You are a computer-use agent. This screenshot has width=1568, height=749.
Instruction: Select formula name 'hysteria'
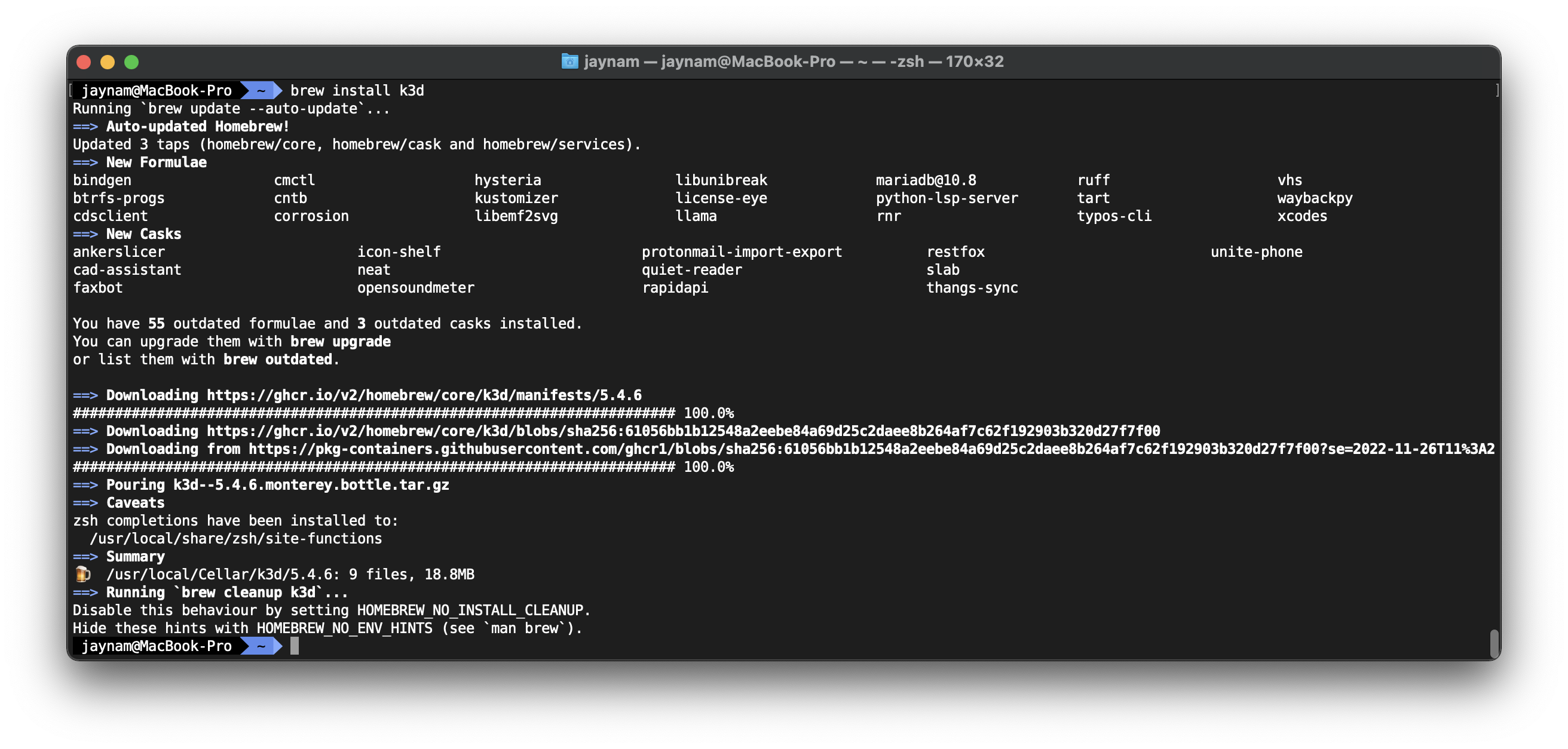(x=508, y=180)
